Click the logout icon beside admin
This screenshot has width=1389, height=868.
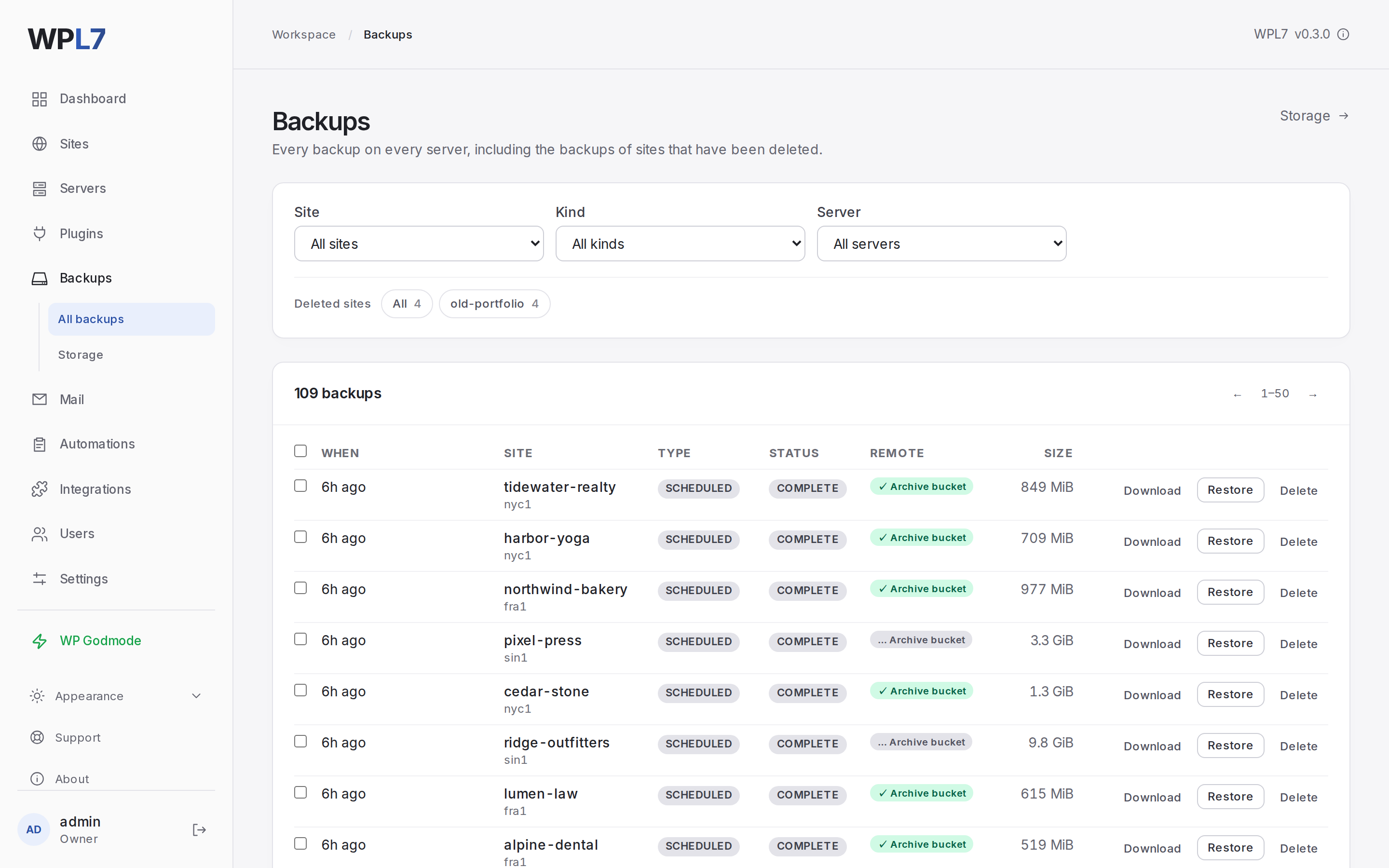(x=199, y=830)
